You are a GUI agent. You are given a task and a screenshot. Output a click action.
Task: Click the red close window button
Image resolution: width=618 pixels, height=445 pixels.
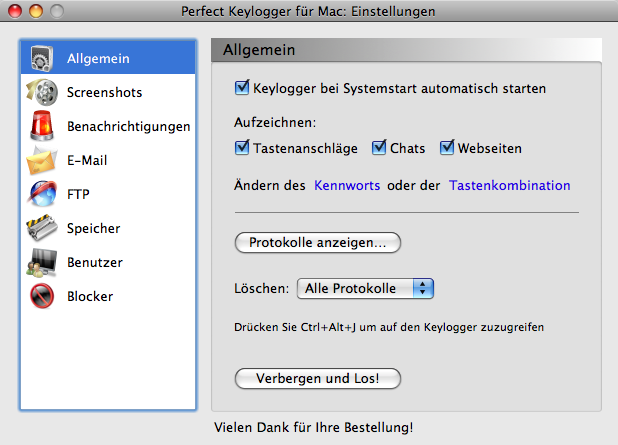coord(15,11)
